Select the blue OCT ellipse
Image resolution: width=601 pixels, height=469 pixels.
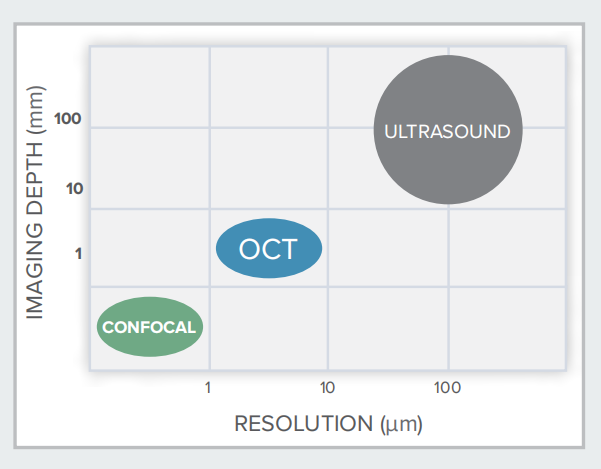[x=269, y=248]
